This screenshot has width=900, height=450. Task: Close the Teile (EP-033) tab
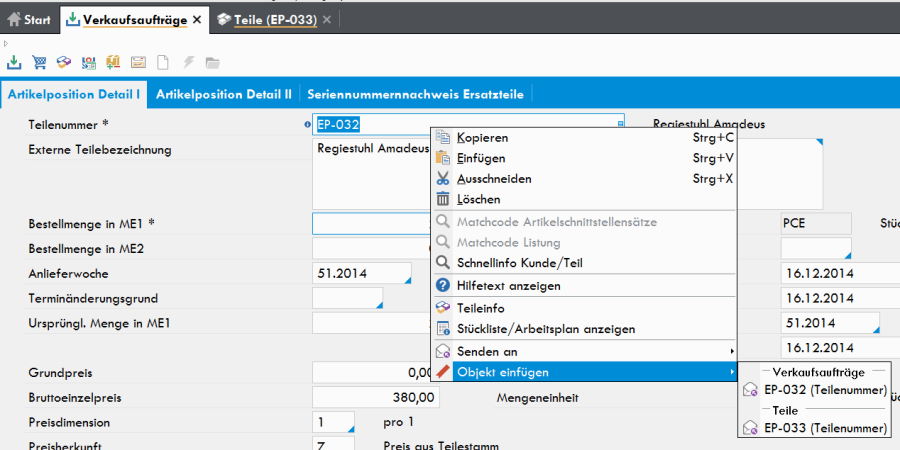coord(328,19)
